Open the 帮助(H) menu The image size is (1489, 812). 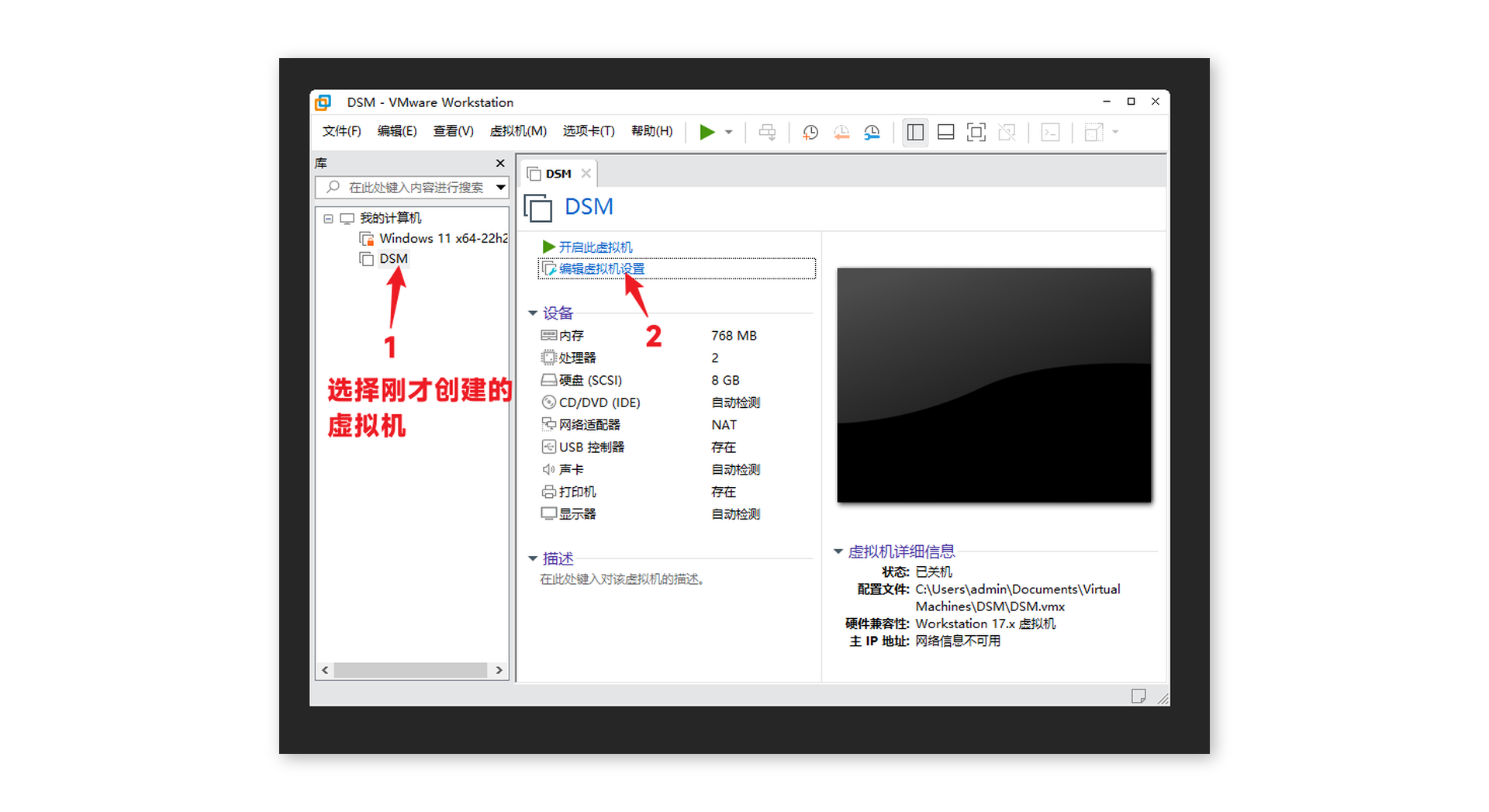pyautogui.click(x=651, y=131)
